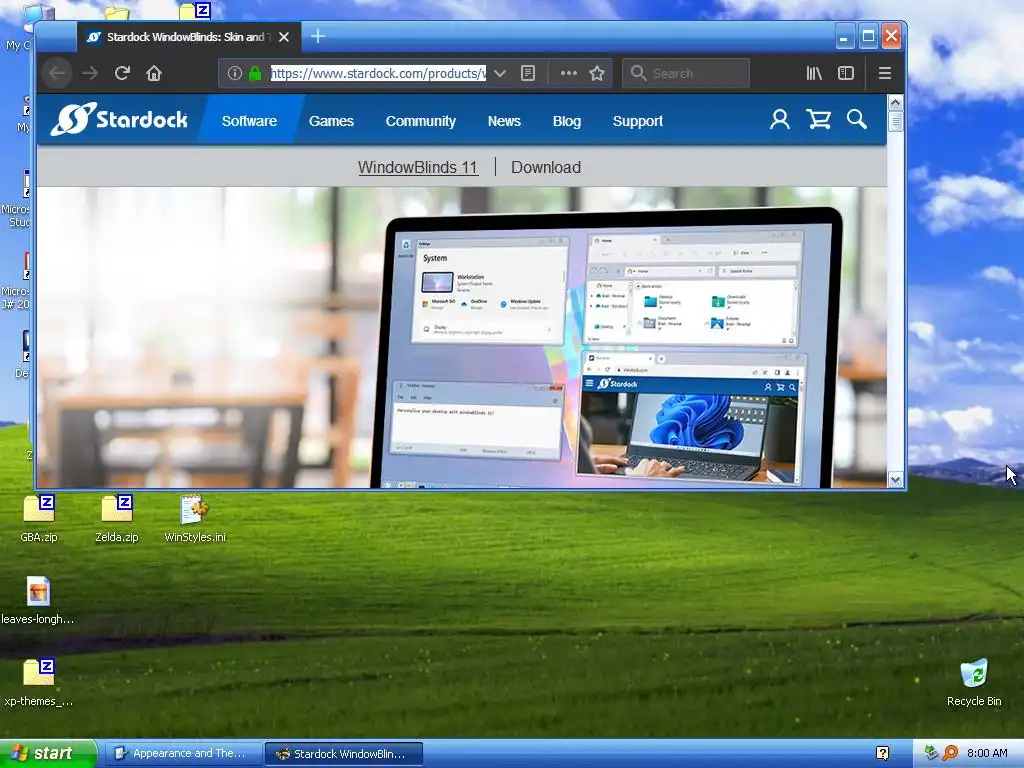Go back with the browser back arrow
The width and height of the screenshot is (1024, 768).
(57, 73)
